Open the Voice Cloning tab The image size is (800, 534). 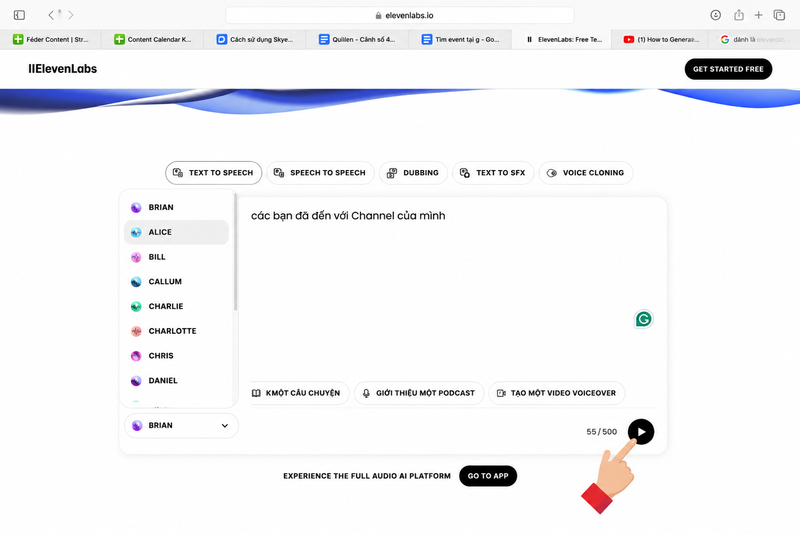click(x=586, y=173)
